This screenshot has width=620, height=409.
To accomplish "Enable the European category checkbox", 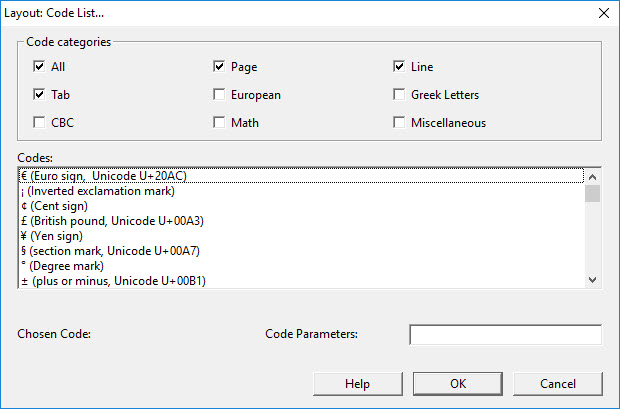I will pos(219,95).
